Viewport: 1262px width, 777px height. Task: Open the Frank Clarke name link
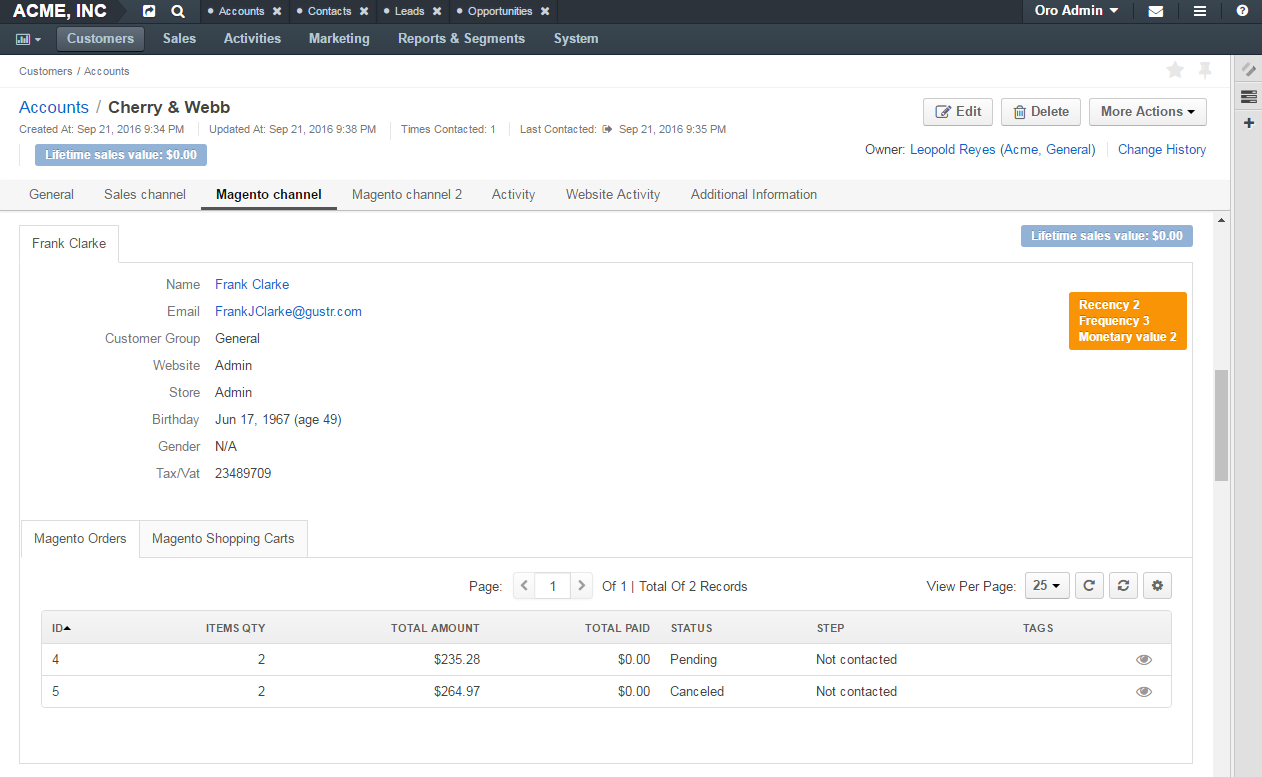252,284
